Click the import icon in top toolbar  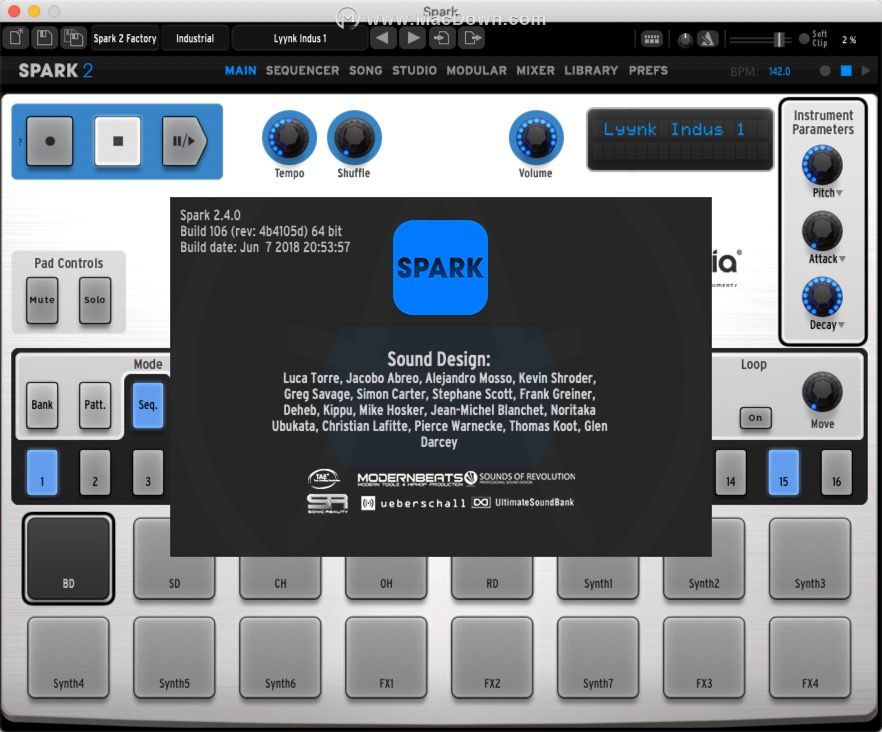[443, 38]
